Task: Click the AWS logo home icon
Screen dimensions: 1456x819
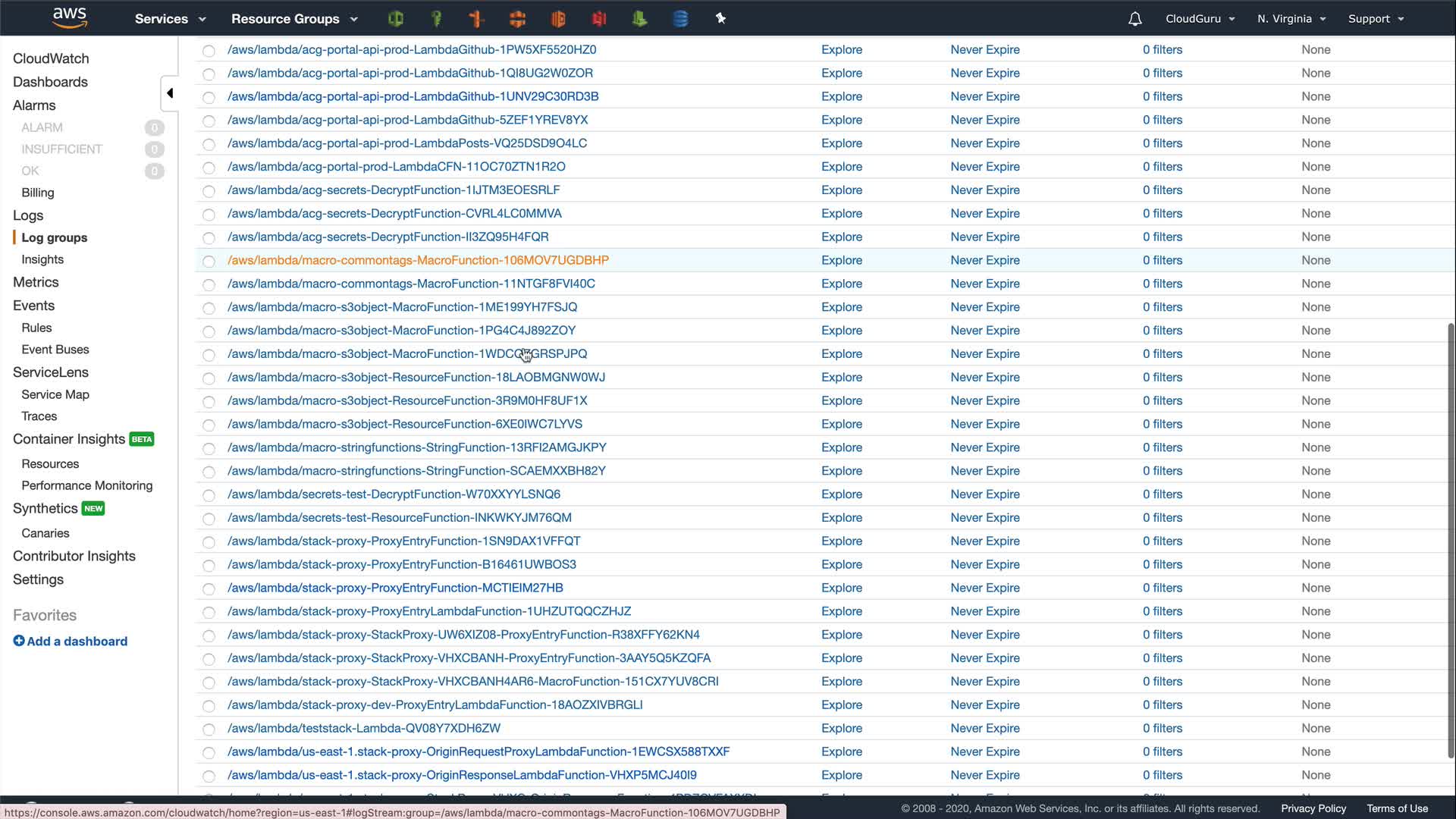Action: pos(70,18)
